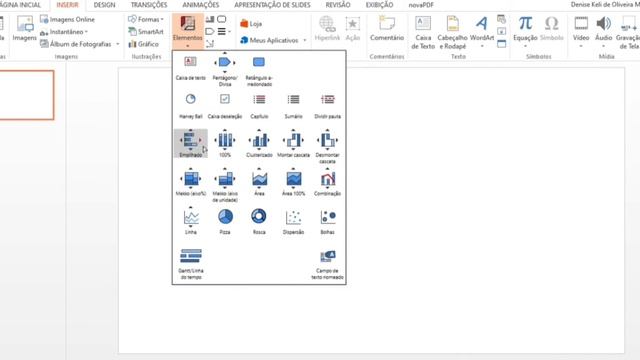
Task: Select the Área 100% chart
Action: [x=293, y=182]
